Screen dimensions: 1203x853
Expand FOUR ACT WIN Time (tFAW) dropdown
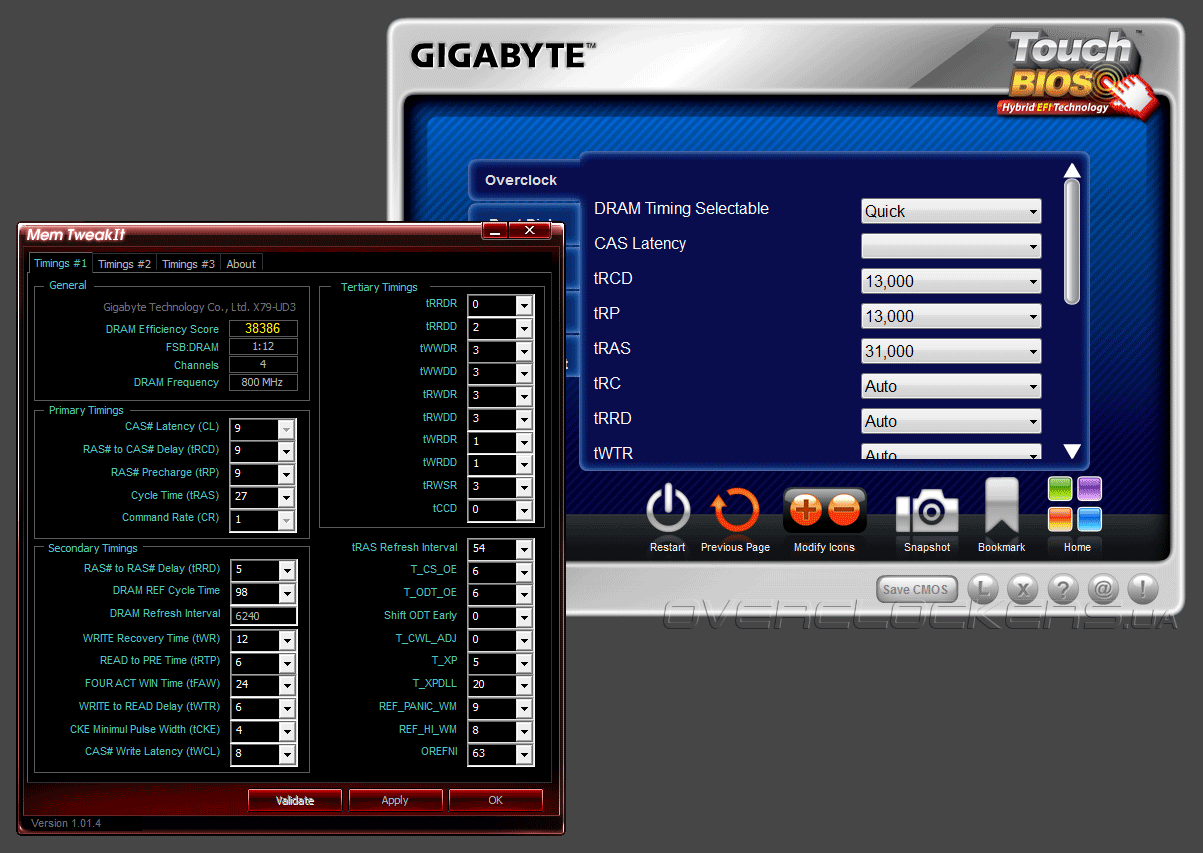coord(287,685)
